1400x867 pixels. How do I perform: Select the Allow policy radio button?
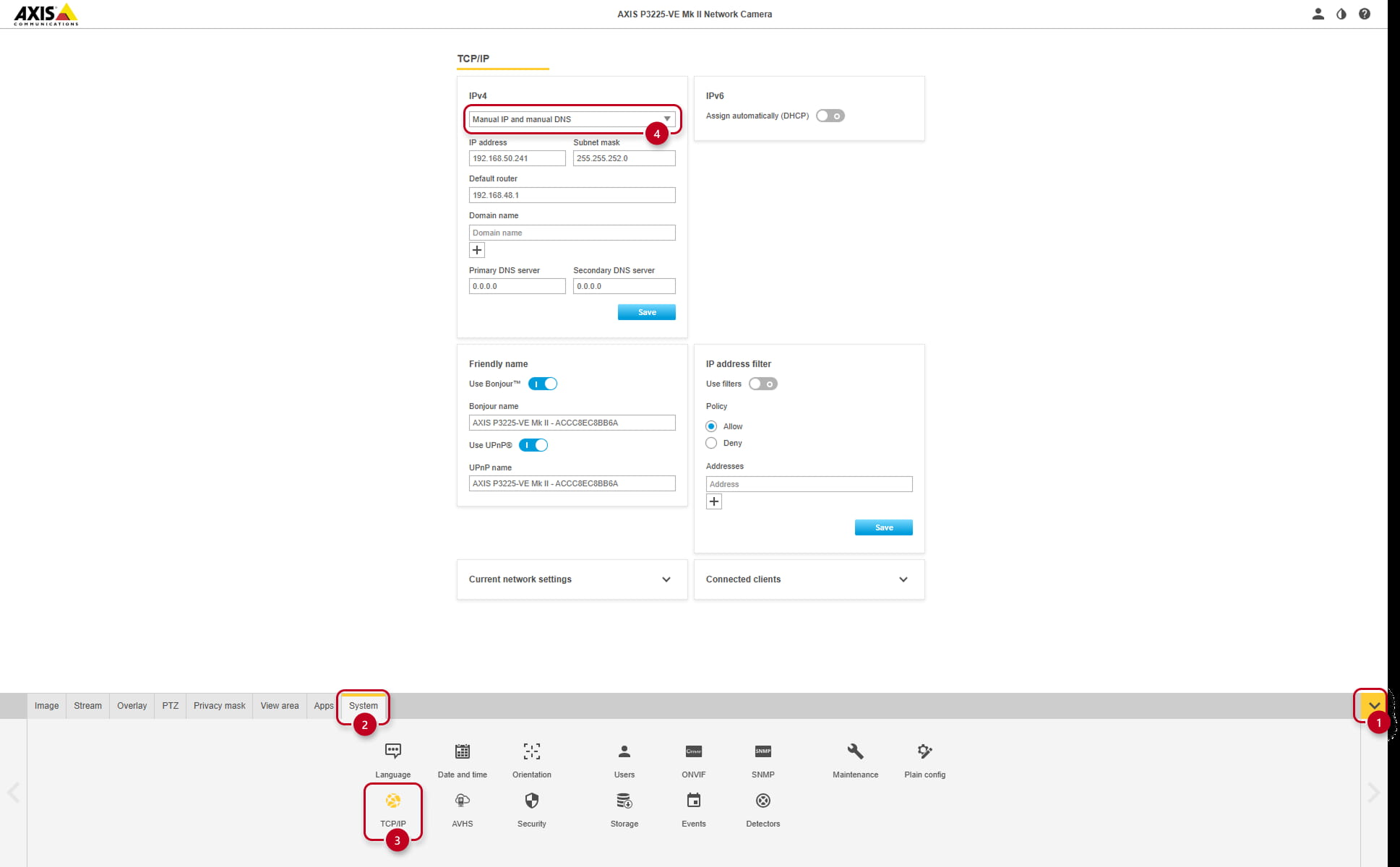(x=711, y=426)
